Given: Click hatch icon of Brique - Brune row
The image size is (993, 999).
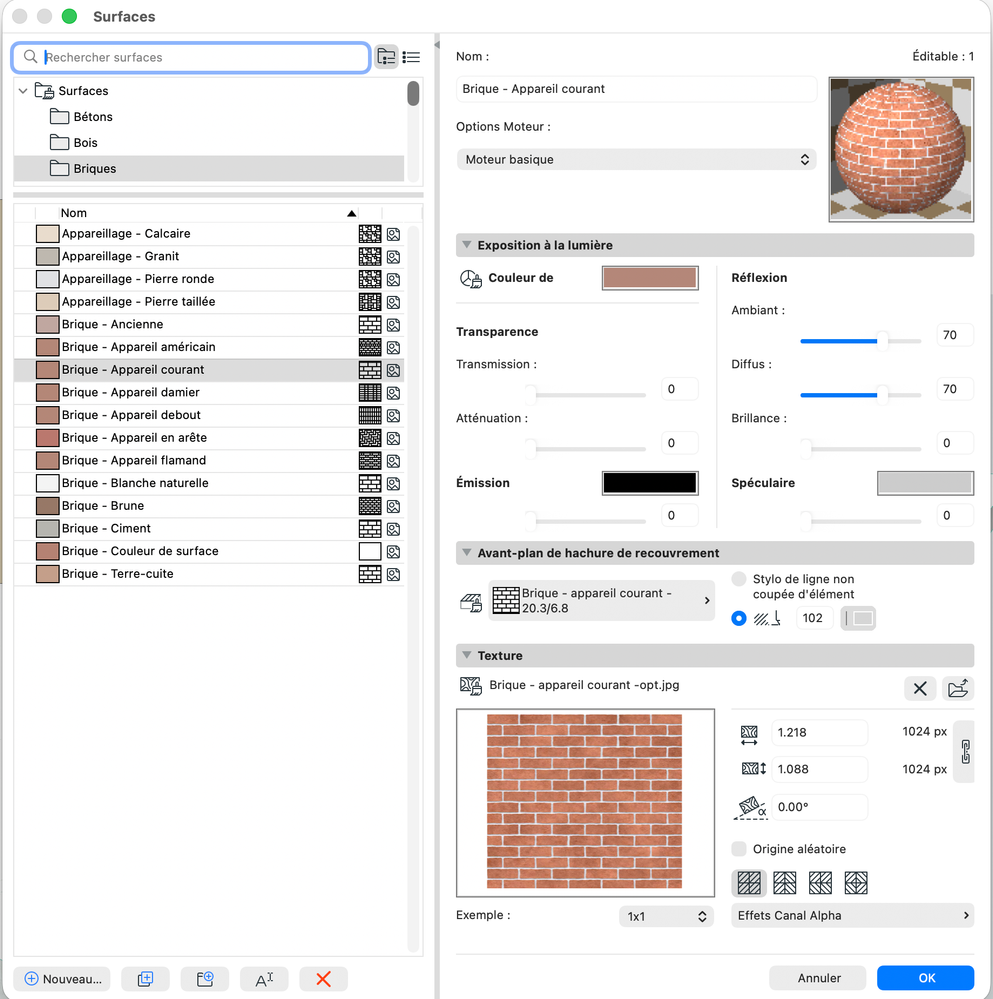Looking at the screenshot, I should click(x=370, y=506).
